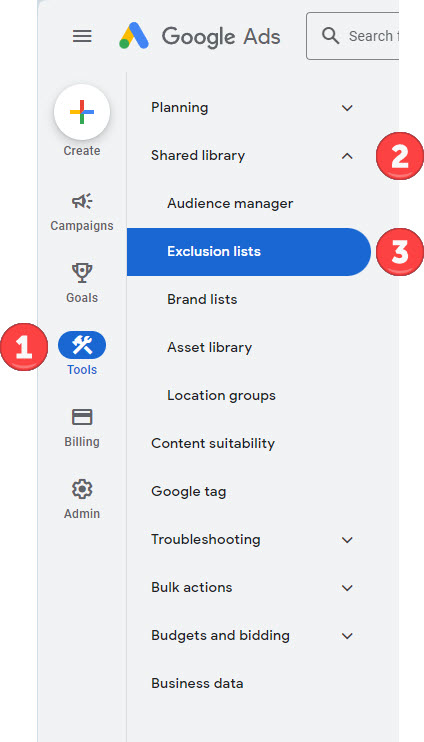This screenshot has height=742, width=424.
Task: Open Billing via card icon
Action: (82, 417)
